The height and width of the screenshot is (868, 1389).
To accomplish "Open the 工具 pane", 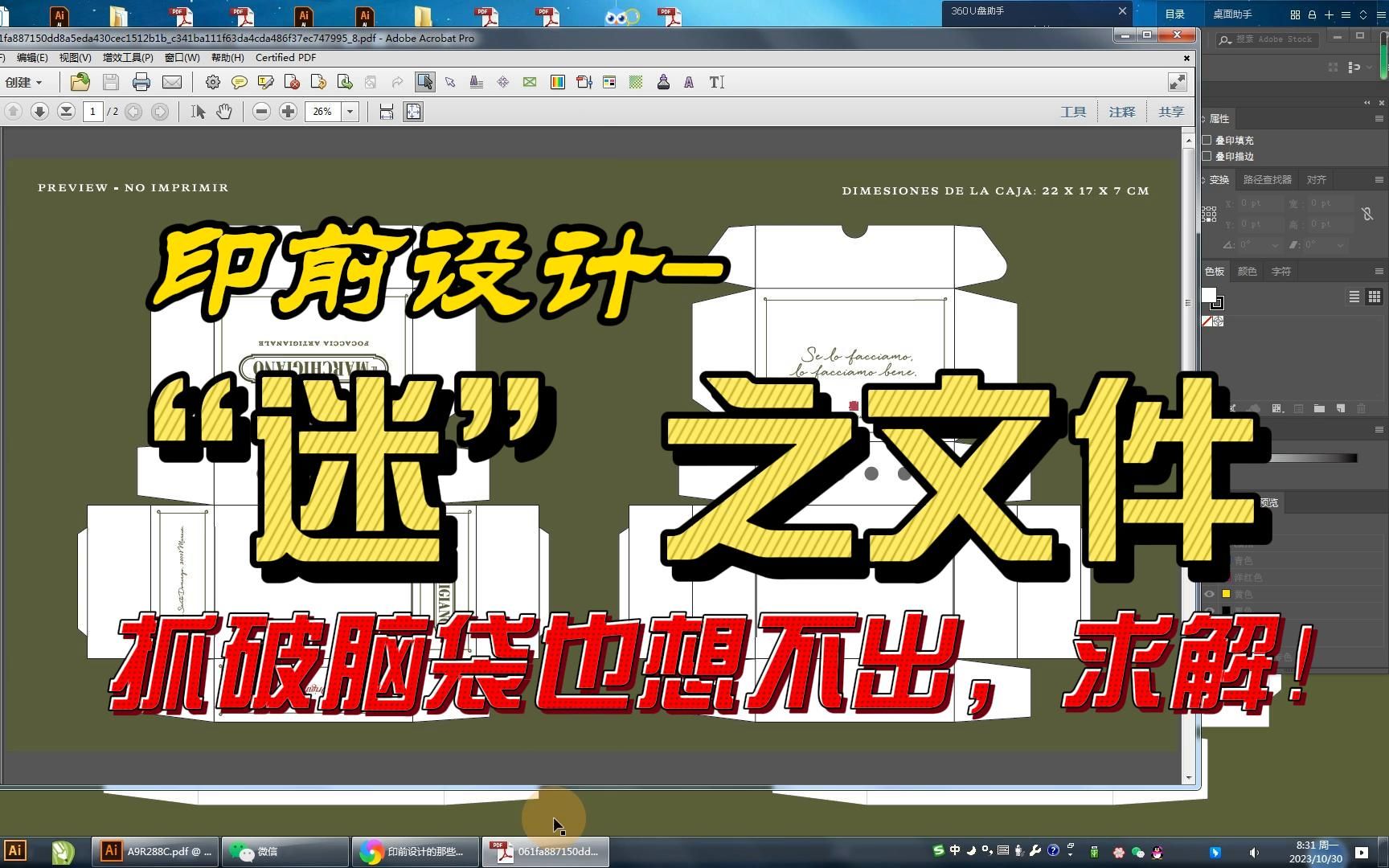I will pos(1073,112).
